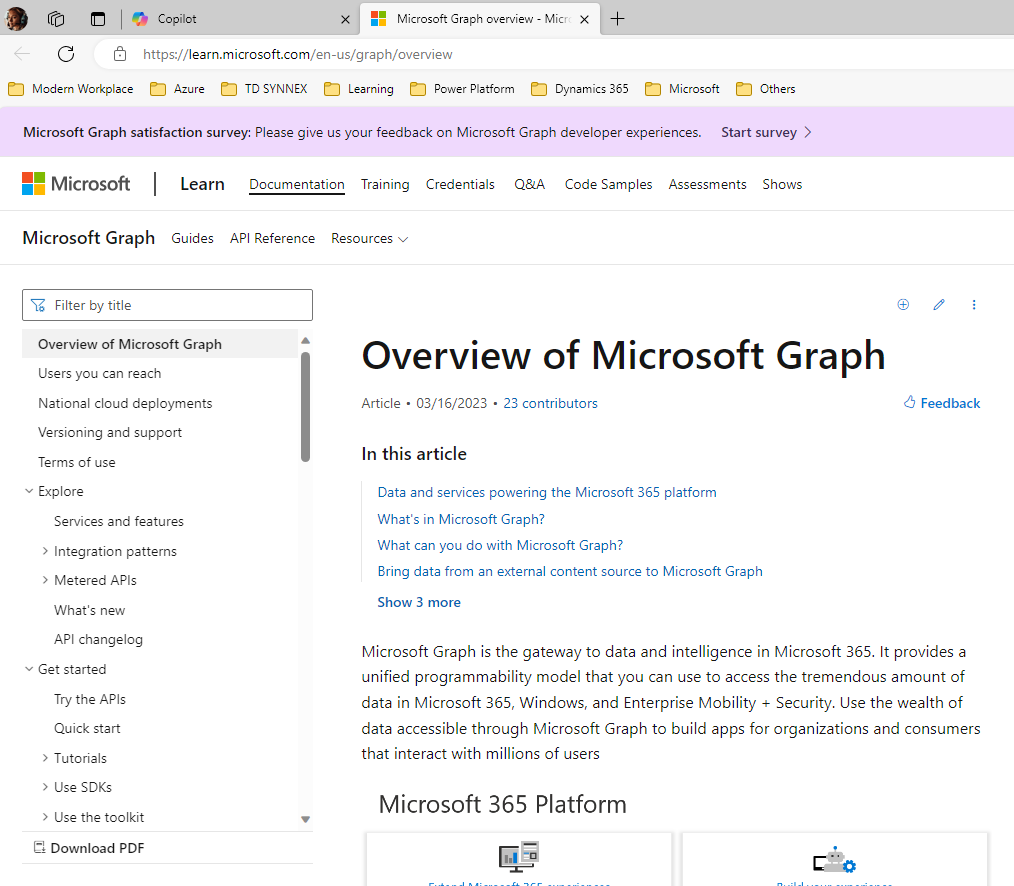Close the Microsoft Graph overview tab

[584, 19]
